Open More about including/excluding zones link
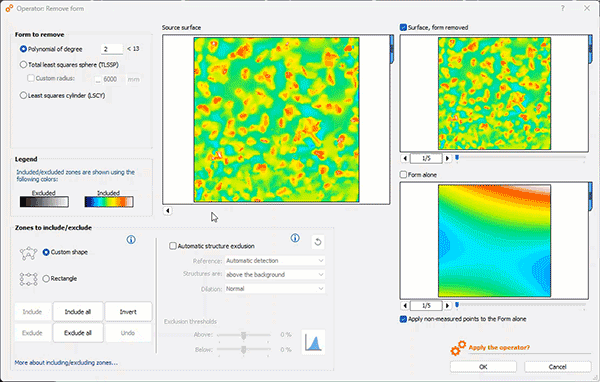 (x=66, y=362)
